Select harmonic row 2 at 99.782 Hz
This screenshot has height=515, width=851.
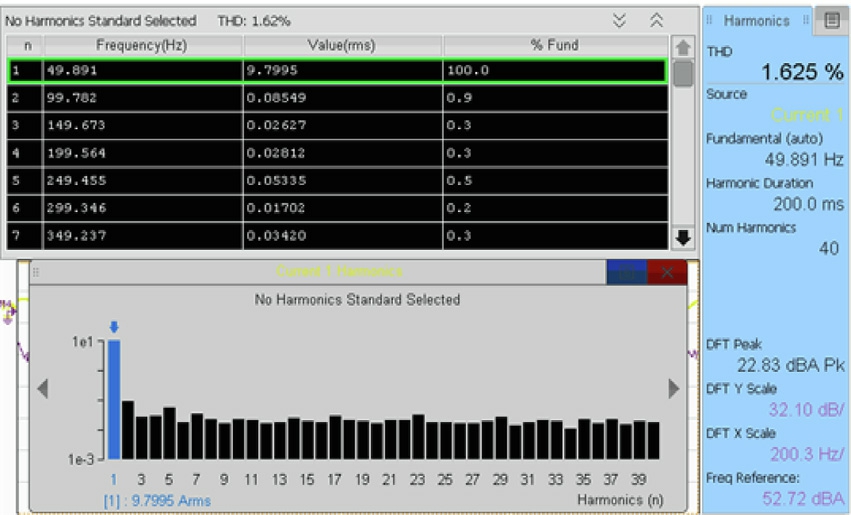(x=338, y=99)
